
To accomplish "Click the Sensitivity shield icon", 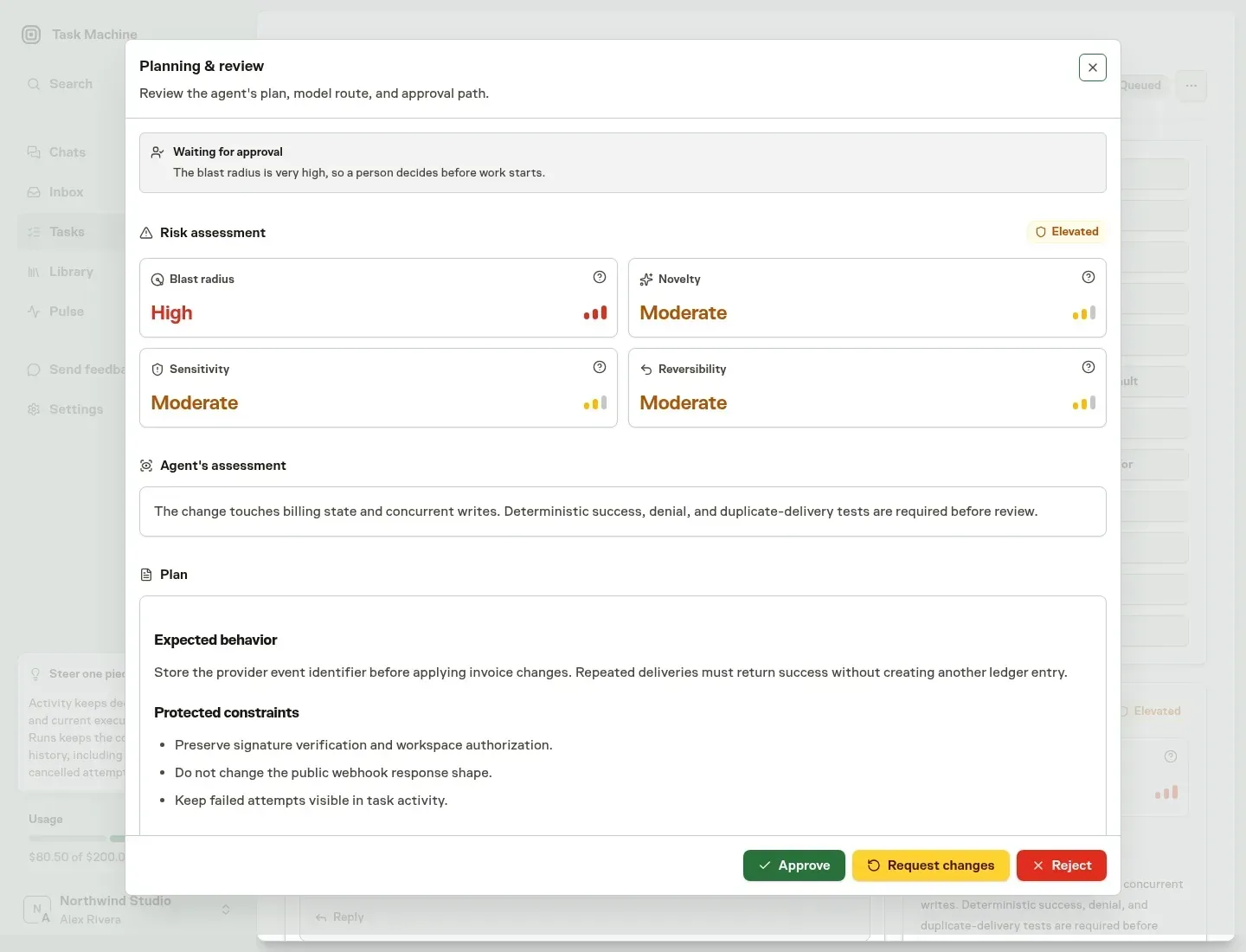I will coord(157,370).
